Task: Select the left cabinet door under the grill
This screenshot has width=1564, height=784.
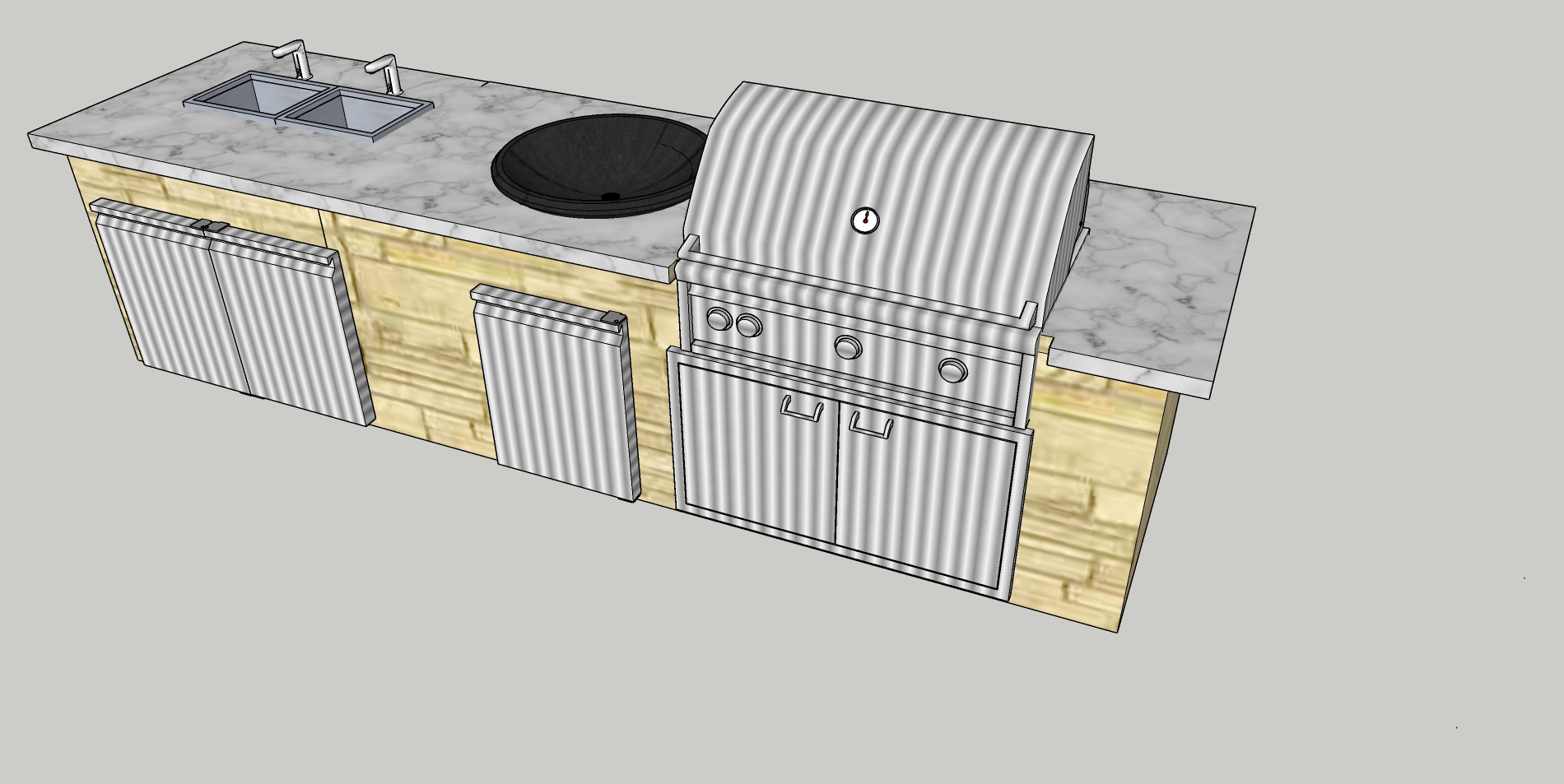Action: [x=759, y=453]
